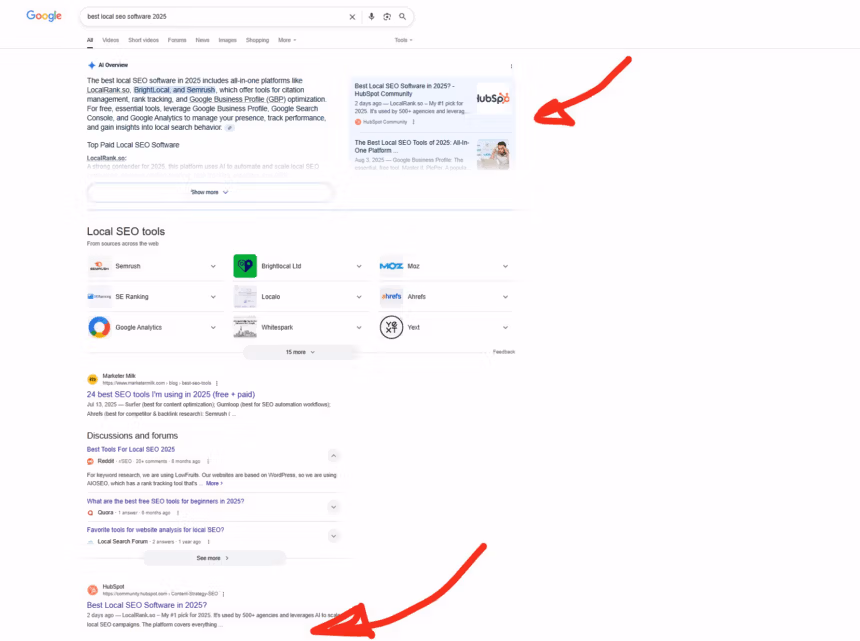860x641 pixels.
Task: Click the Yext circular logo
Action: point(391,327)
